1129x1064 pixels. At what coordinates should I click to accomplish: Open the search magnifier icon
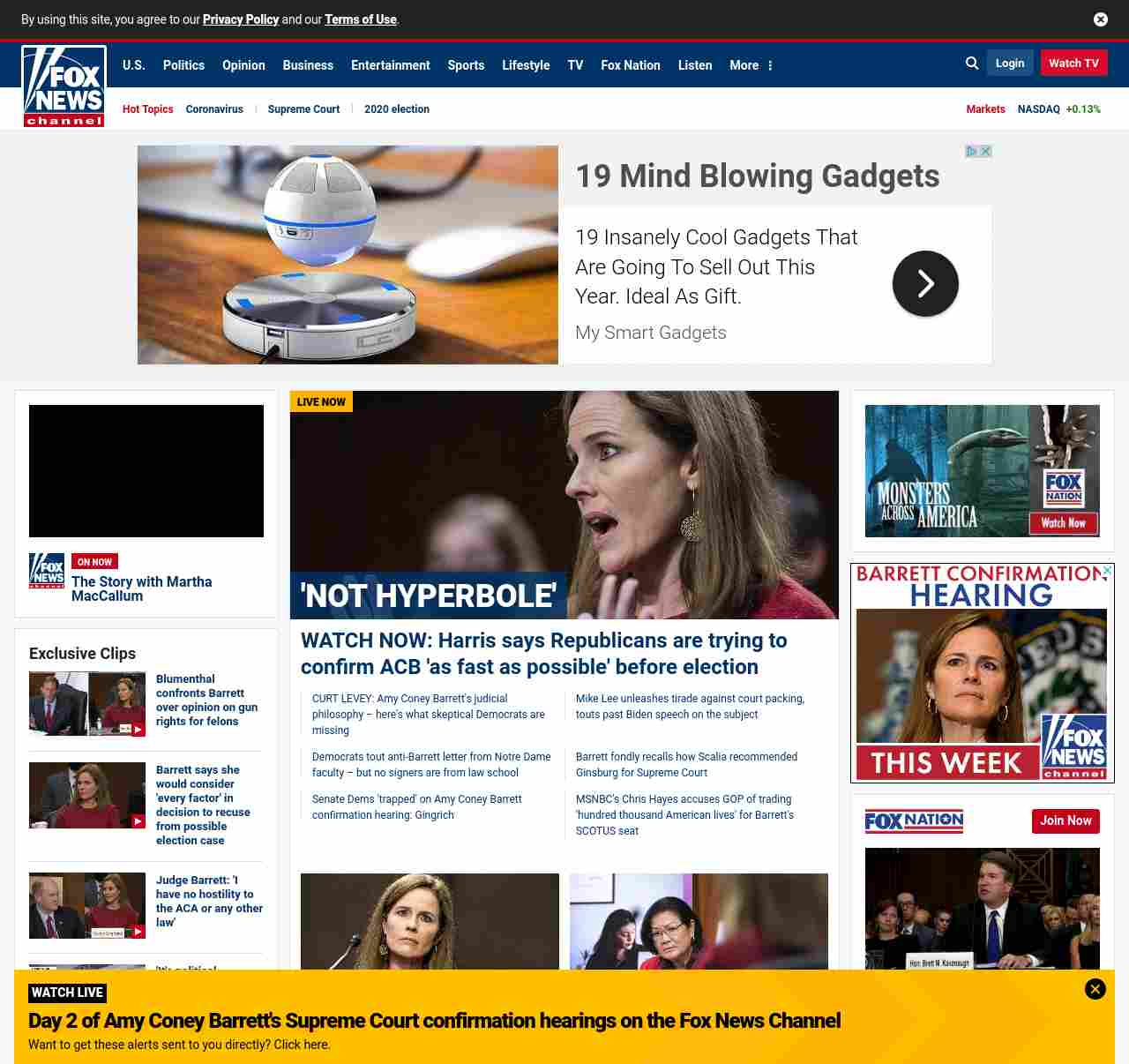[972, 64]
